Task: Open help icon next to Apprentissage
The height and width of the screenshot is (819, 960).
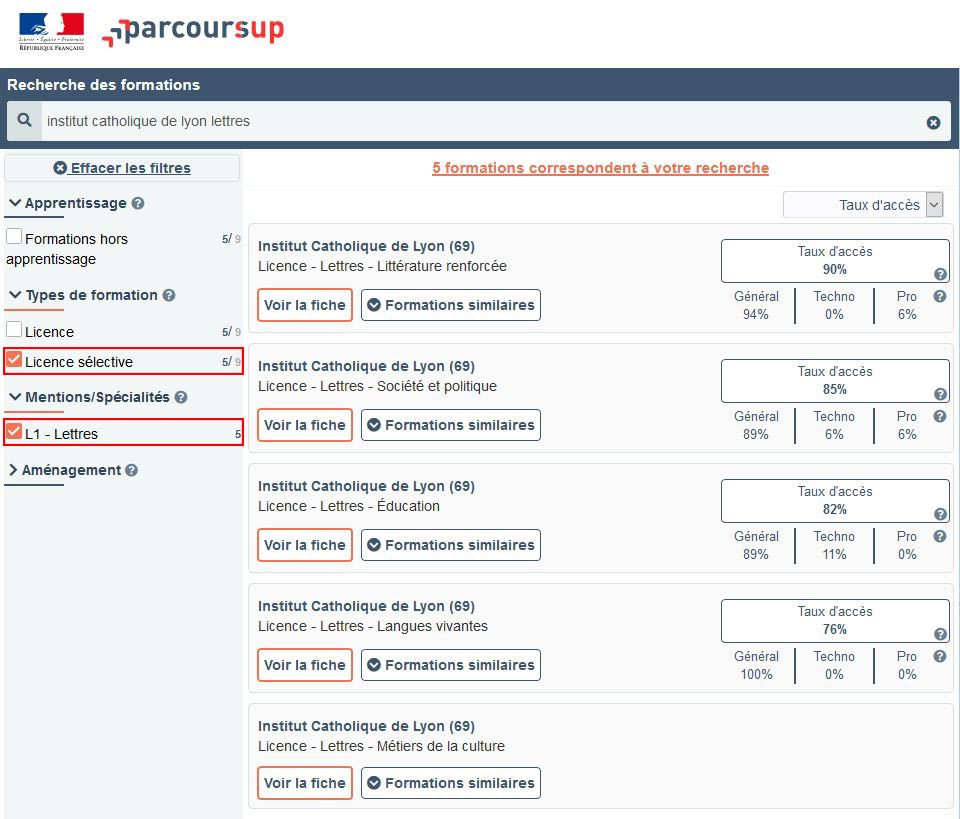Action: [x=138, y=203]
